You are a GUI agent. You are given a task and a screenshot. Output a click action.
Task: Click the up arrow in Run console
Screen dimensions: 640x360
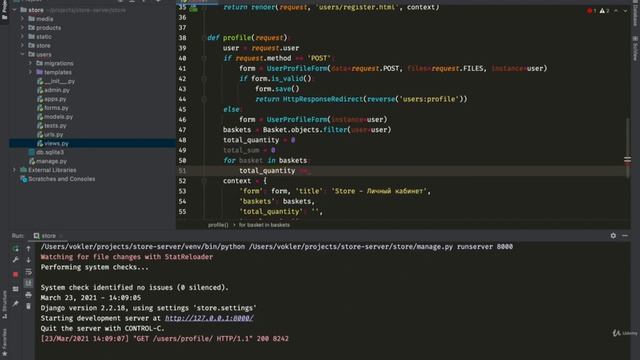click(29, 249)
